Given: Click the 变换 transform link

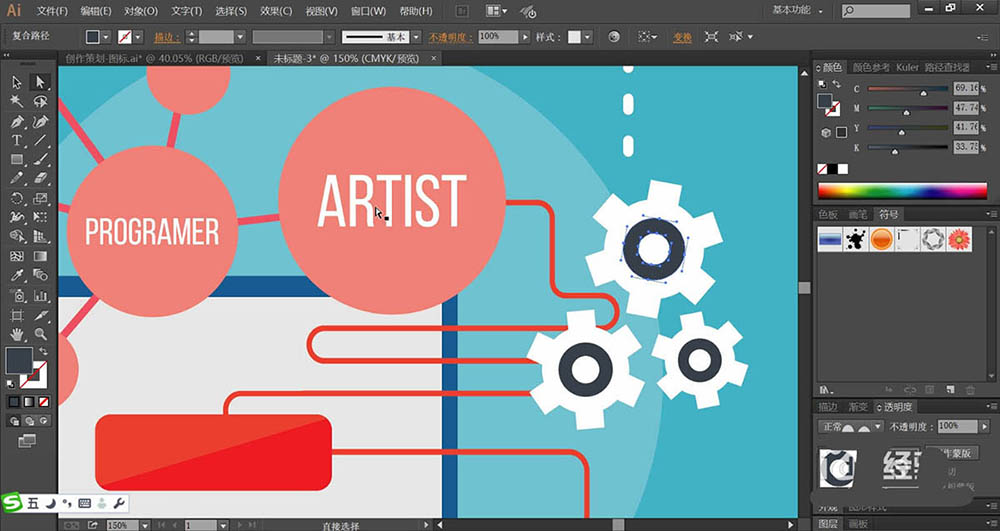Looking at the screenshot, I should click(682, 38).
